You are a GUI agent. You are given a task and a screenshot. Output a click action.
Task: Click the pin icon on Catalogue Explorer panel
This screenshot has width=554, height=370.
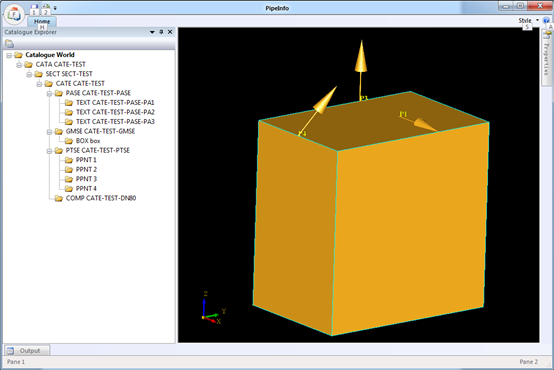(161, 32)
